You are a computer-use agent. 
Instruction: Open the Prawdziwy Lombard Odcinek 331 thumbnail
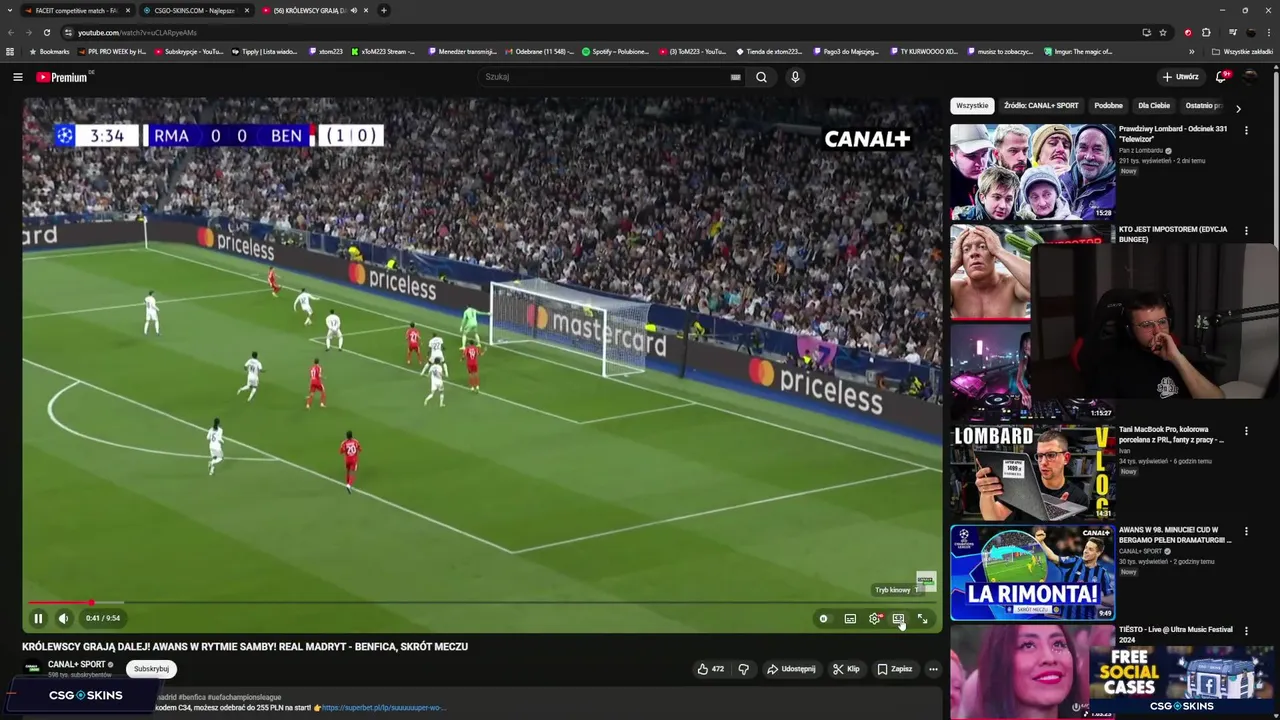pyautogui.click(x=1033, y=171)
